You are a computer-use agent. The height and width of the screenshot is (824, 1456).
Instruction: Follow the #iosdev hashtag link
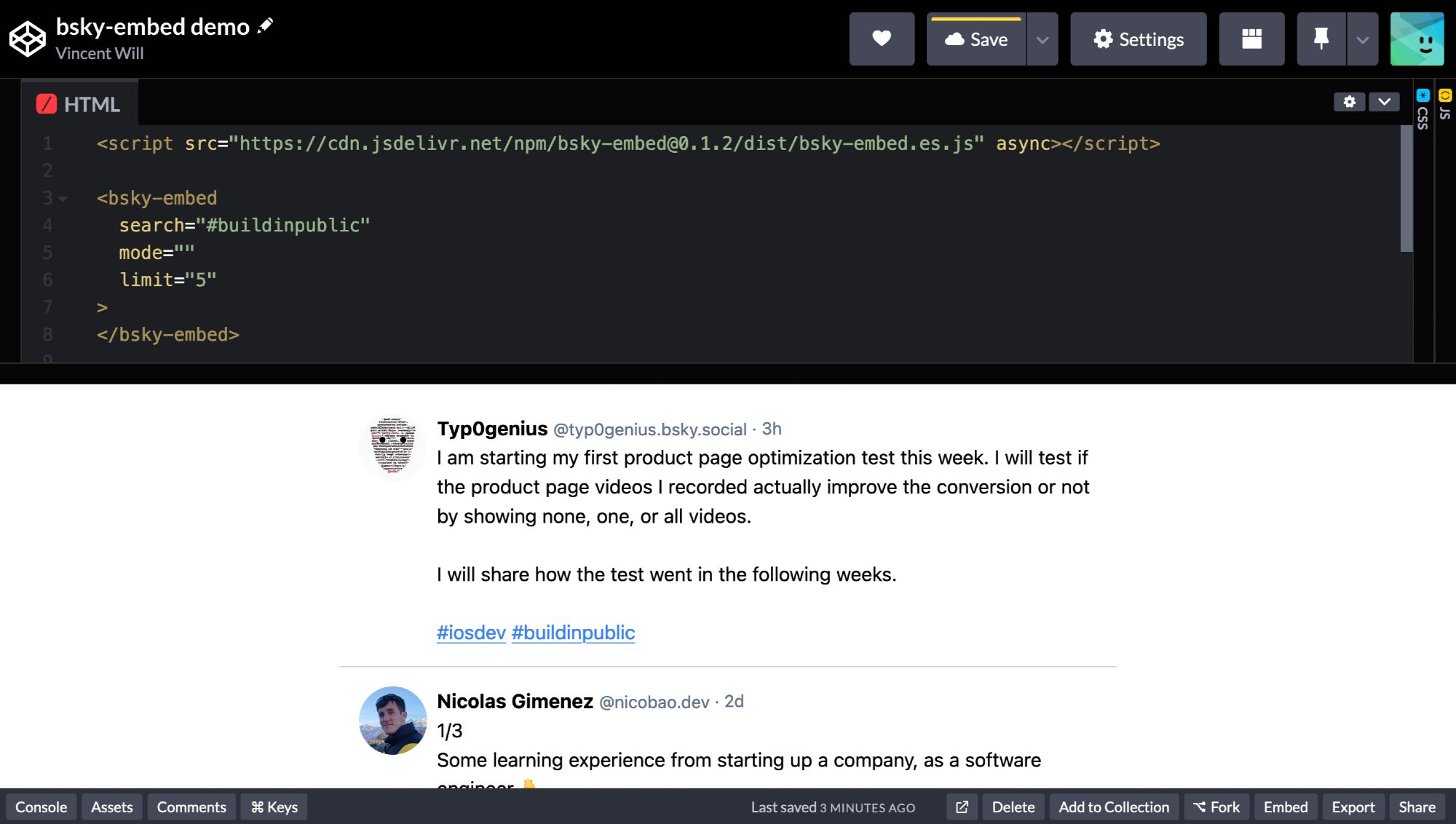coord(471,633)
